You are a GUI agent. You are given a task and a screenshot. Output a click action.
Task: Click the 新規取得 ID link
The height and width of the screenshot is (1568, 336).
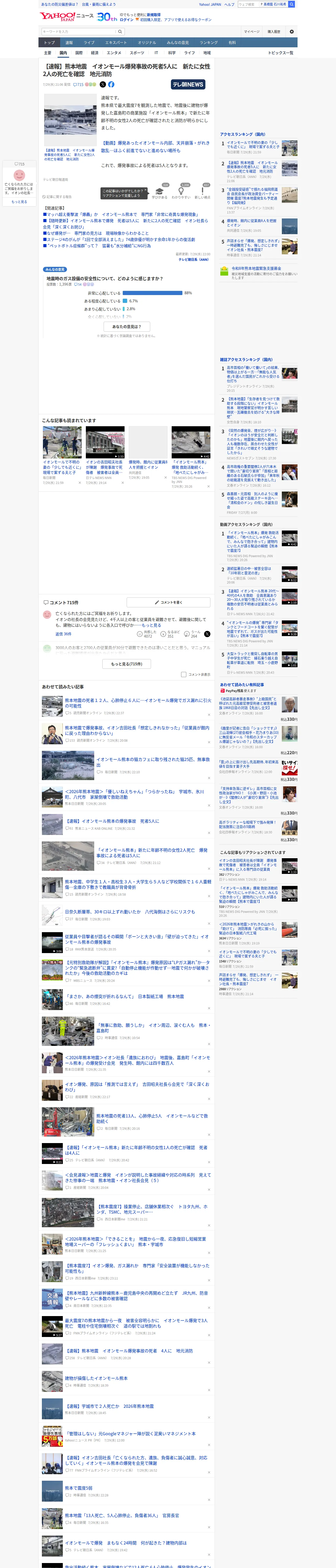[x=154, y=15]
